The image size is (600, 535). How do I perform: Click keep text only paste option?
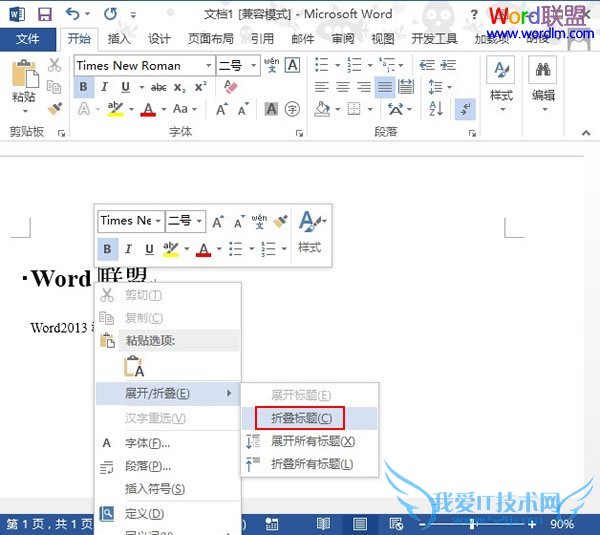click(x=134, y=366)
